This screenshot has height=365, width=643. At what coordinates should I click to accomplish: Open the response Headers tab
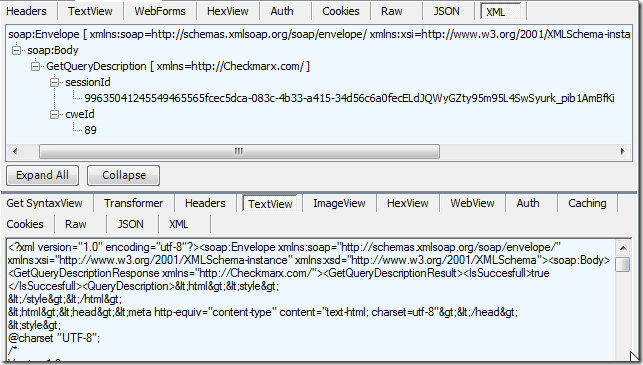click(205, 203)
